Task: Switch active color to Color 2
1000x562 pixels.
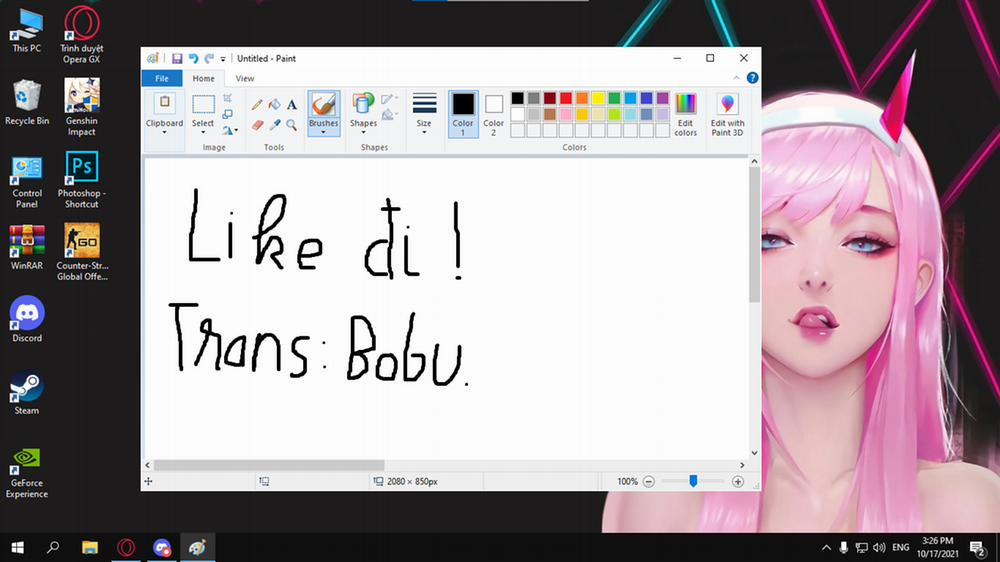Action: click(x=494, y=114)
